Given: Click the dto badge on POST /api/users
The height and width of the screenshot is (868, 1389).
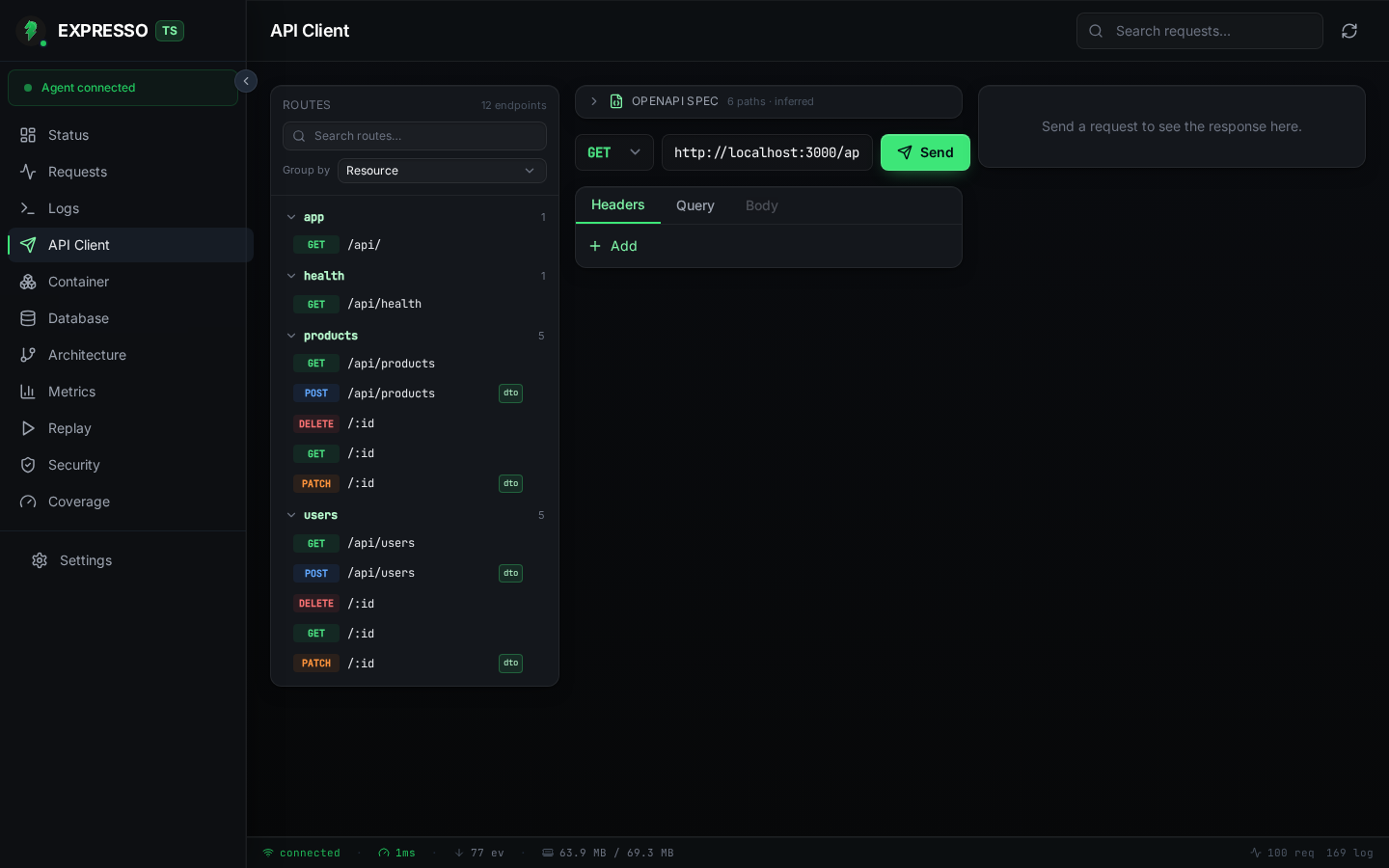Looking at the screenshot, I should click(510, 573).
